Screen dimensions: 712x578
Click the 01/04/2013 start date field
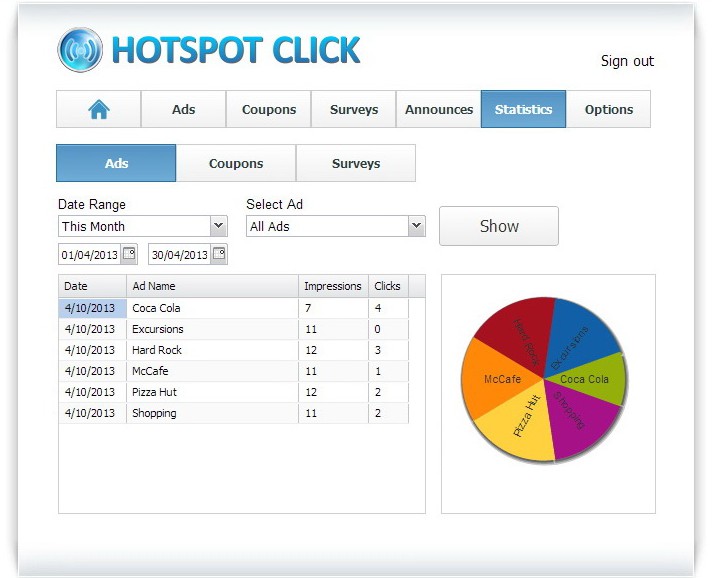pyautogui.click(x=90, y=254)
